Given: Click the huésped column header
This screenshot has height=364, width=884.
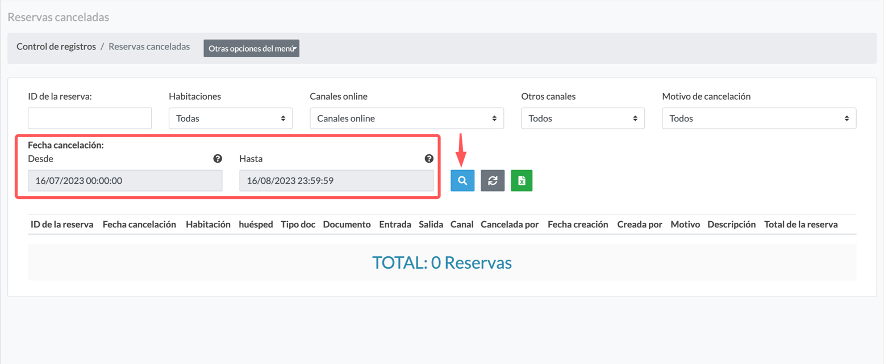Looking at the screenshot, I should pos(256,224).
